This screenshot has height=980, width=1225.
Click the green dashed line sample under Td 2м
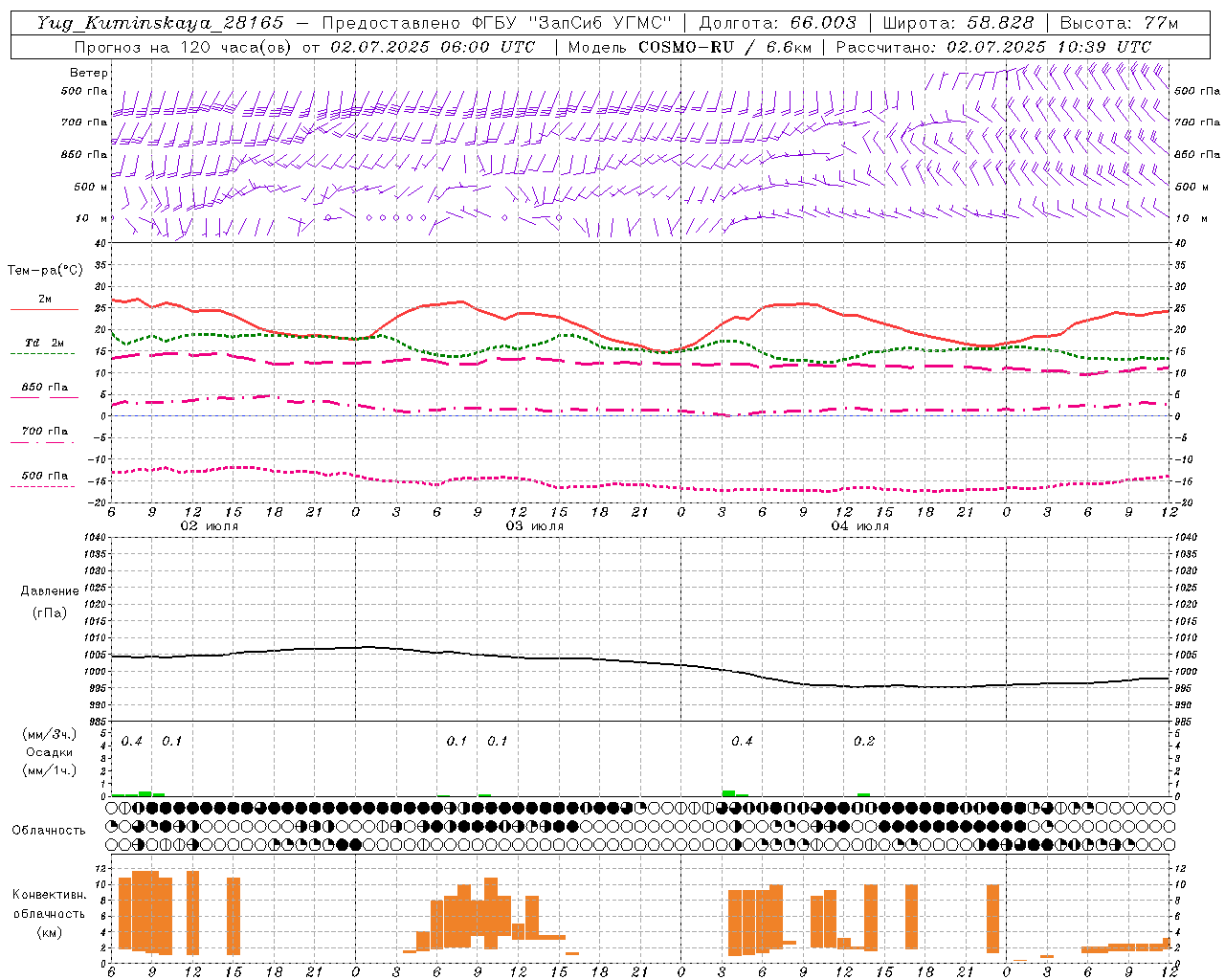[x=43, y=354]
